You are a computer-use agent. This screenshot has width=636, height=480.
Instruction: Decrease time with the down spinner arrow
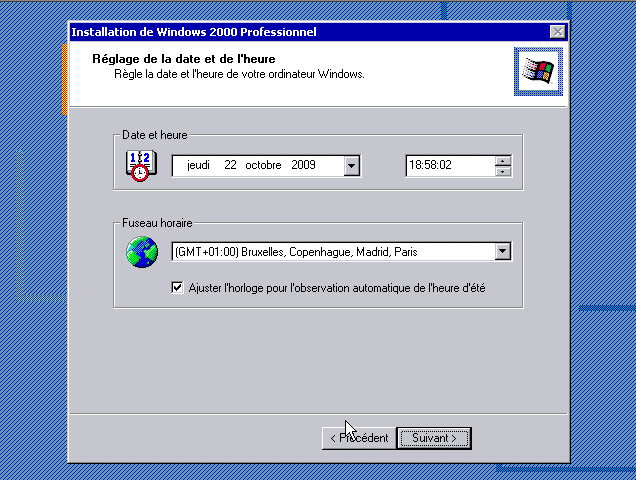[x=503, y=171]
